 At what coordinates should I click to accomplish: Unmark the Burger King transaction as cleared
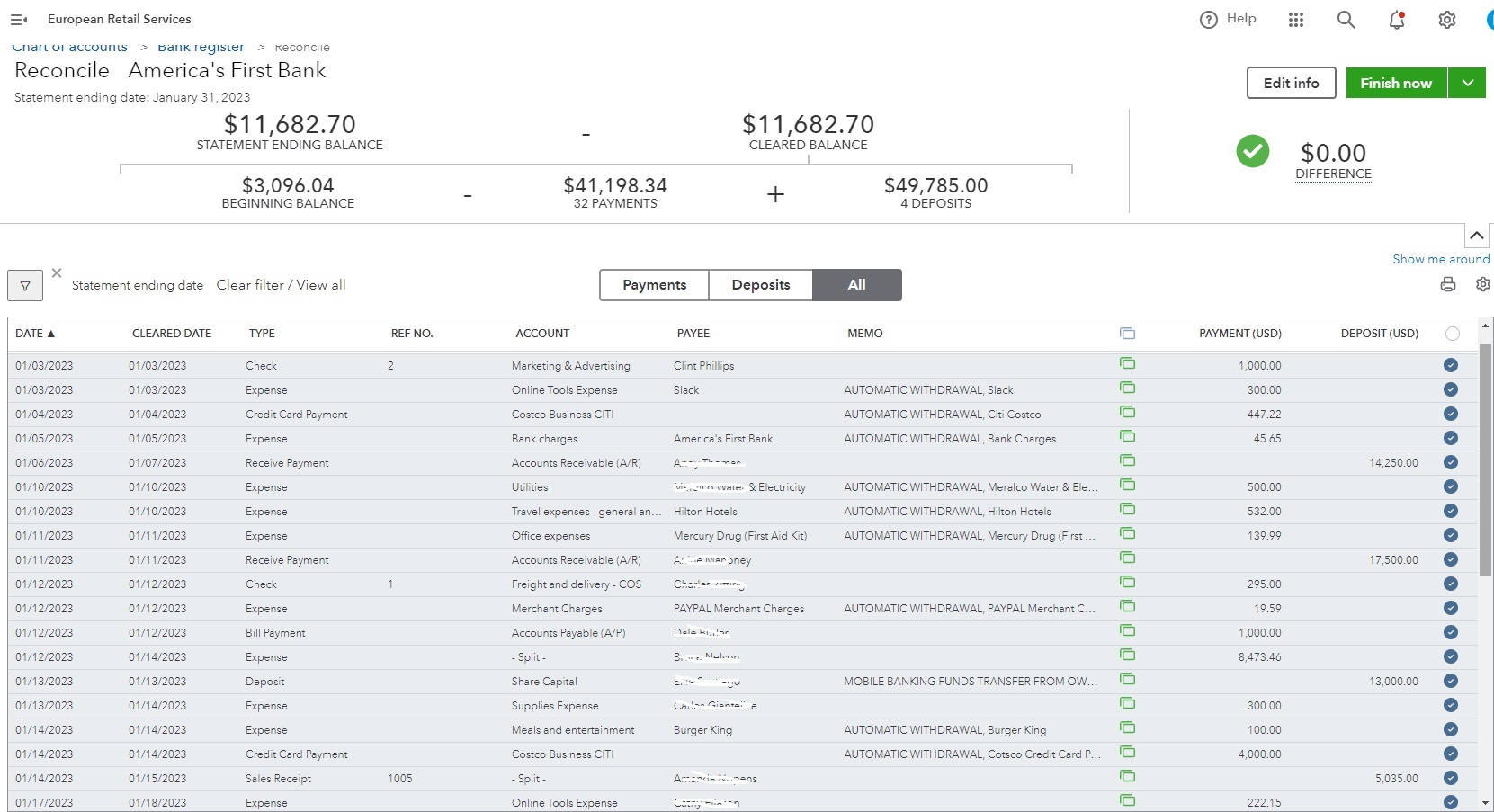(x=1450, y=729)
